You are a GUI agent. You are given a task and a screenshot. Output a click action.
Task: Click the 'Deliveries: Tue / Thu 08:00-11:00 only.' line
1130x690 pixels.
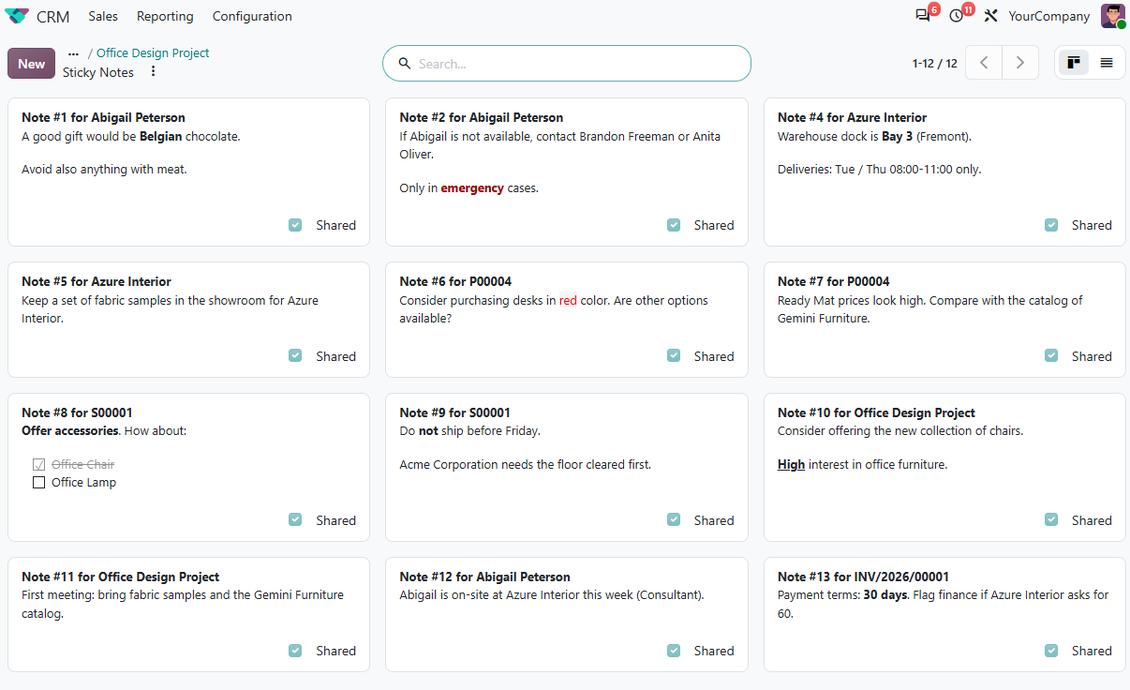(879, 169)
